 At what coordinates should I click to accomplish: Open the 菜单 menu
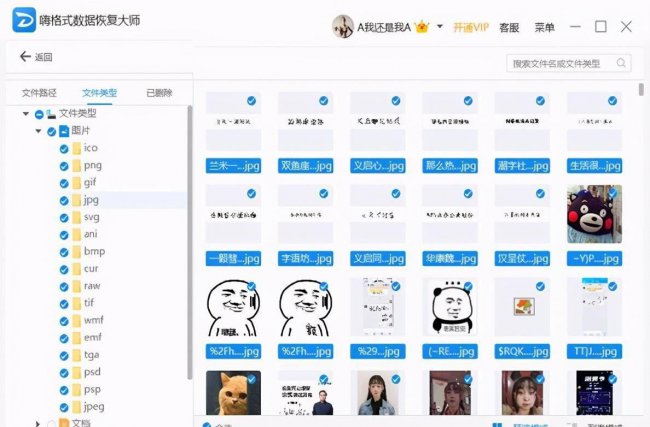pyautogui.click(x=544, y=27)
